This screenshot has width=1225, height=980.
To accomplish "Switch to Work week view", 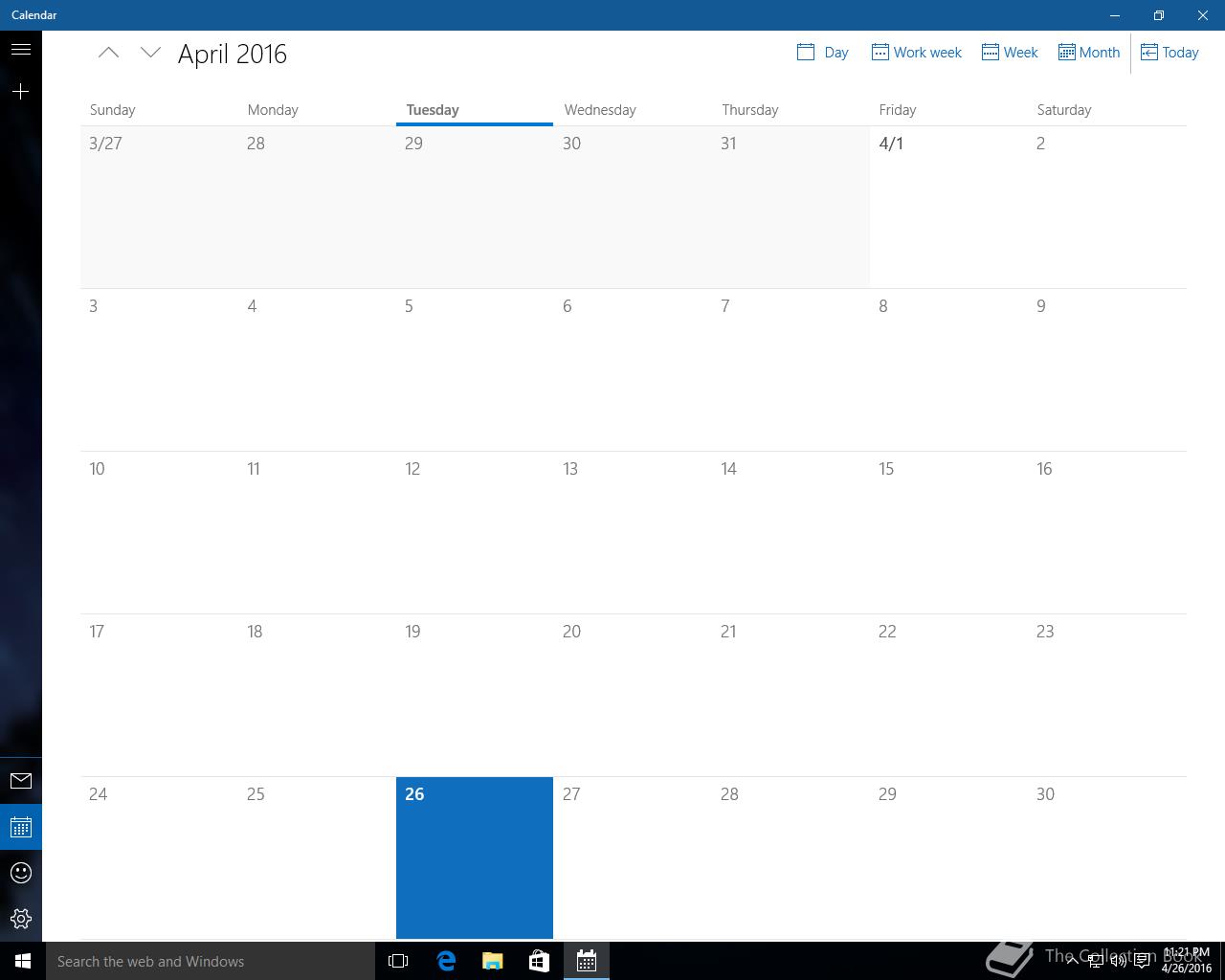I will [x=916, y=53].
